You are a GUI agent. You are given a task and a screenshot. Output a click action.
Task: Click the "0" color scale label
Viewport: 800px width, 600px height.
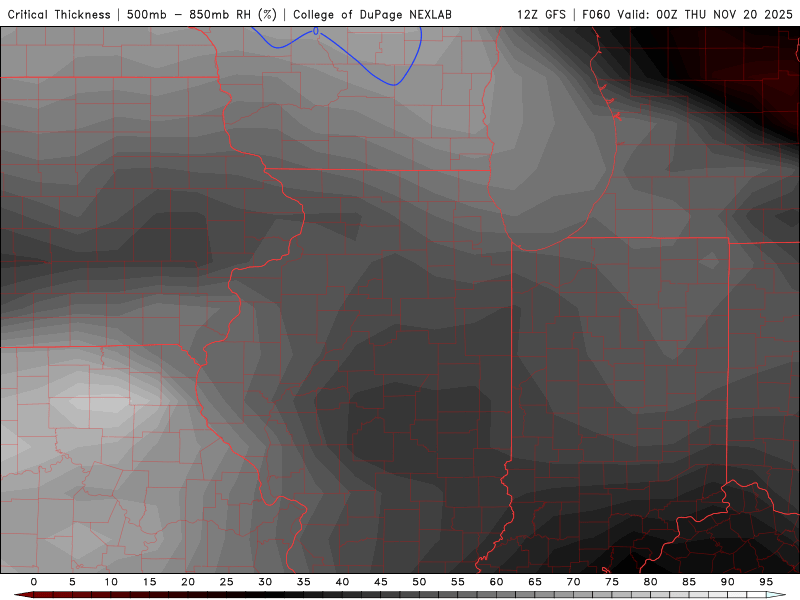[x=34, y=582]
